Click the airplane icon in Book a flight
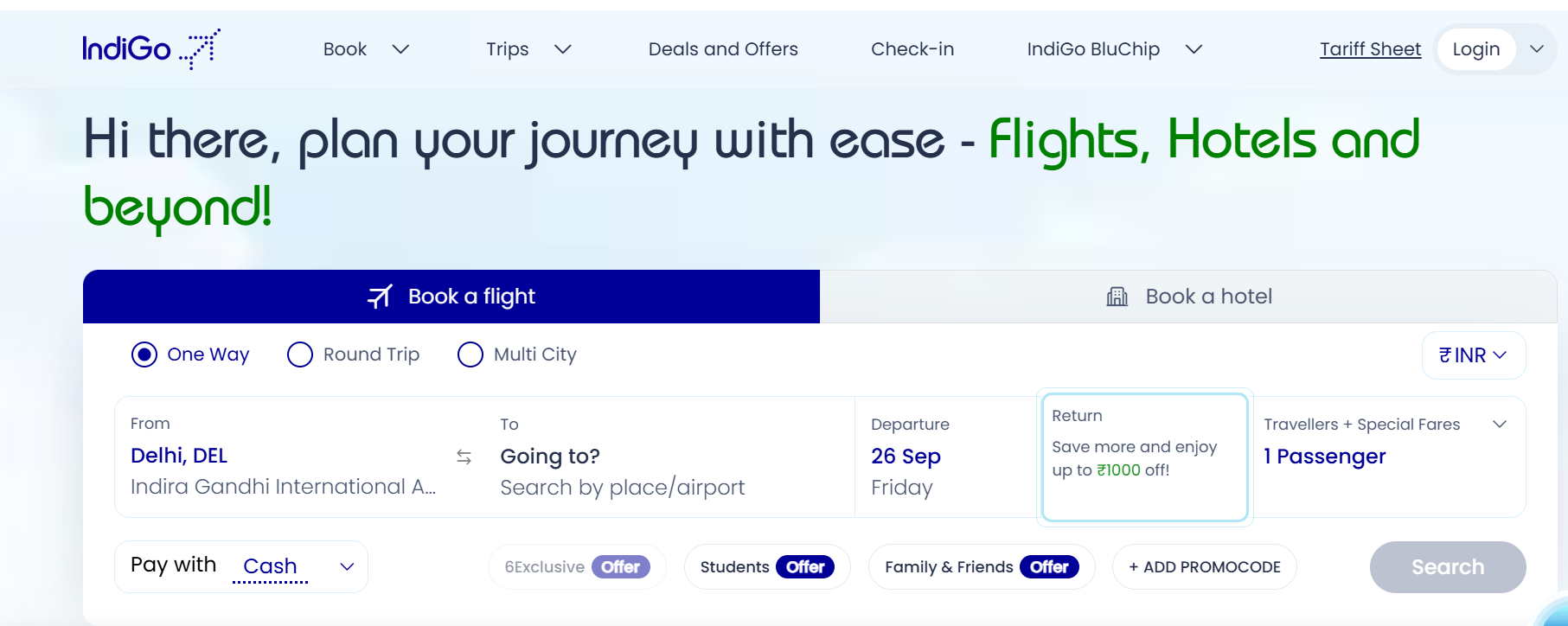1568x626 pixels. 380,297
